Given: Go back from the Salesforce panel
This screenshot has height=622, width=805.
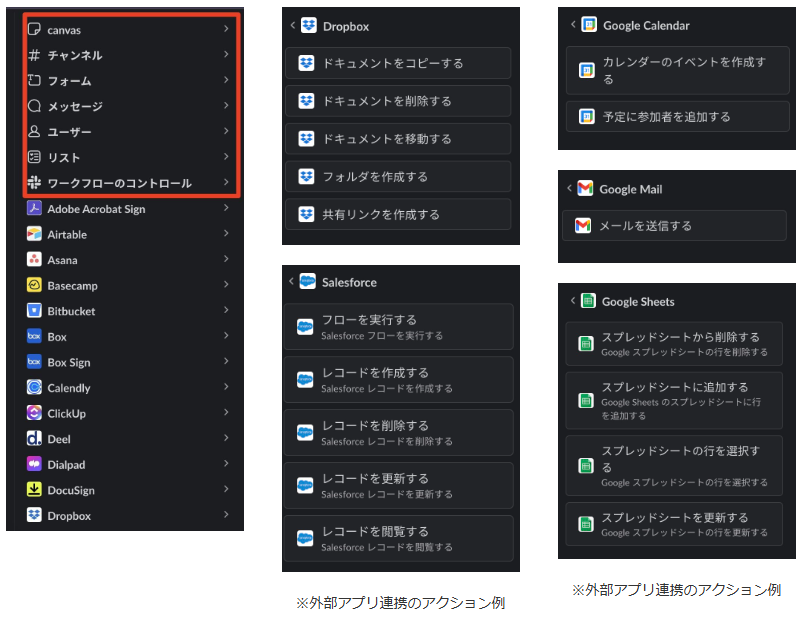Looking at the screenshot, I should click(292, 281).
